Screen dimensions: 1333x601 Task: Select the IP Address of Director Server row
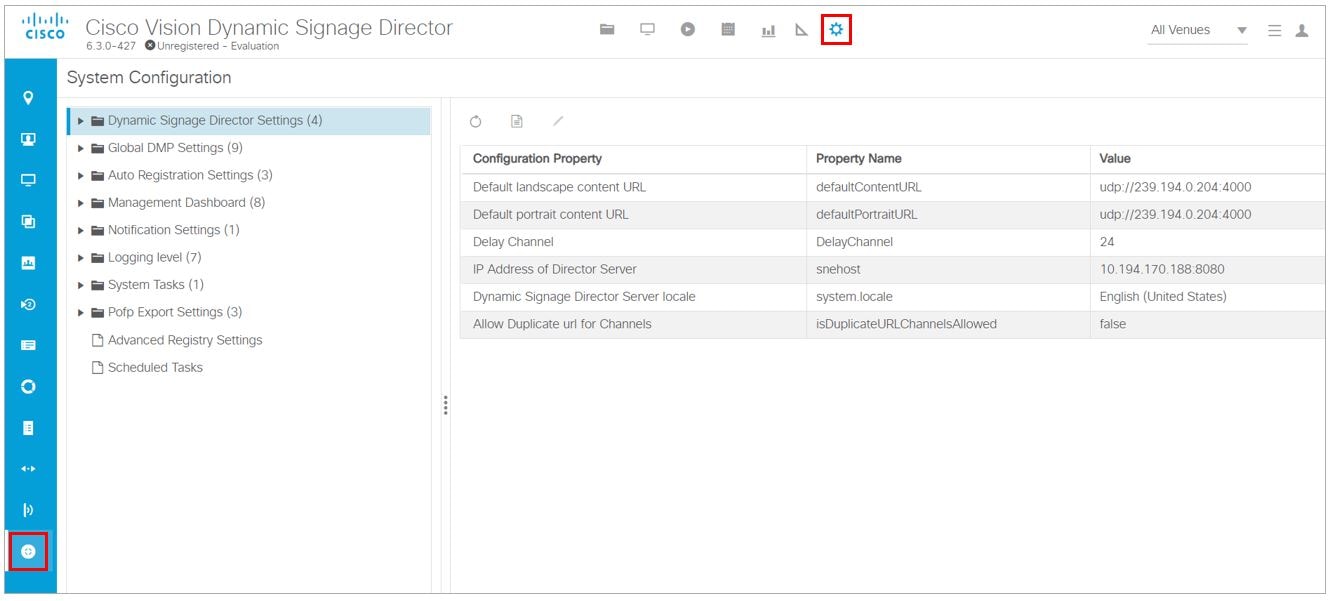892,269
